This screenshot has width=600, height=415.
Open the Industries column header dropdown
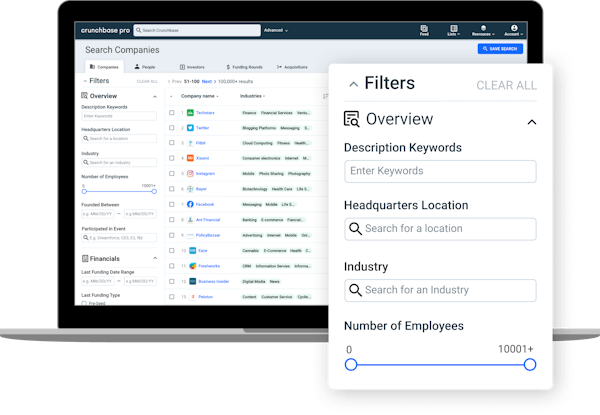pyautogui.click(x=253, y=96)
